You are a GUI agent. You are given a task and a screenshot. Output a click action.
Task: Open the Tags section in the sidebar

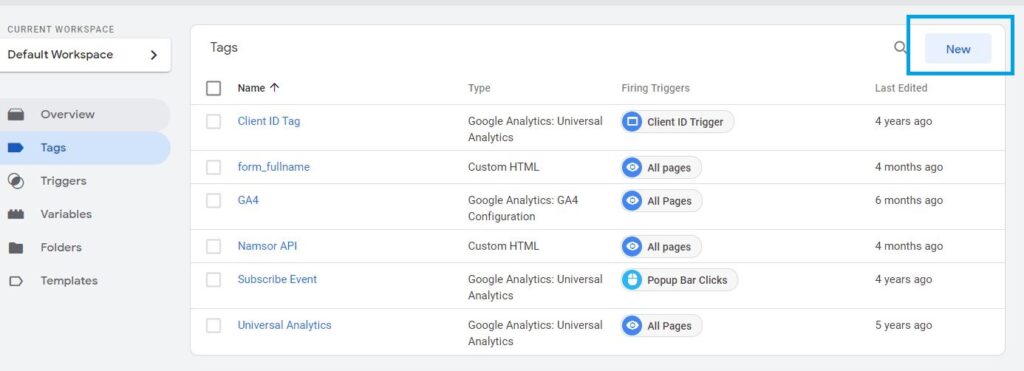(85, 148)
